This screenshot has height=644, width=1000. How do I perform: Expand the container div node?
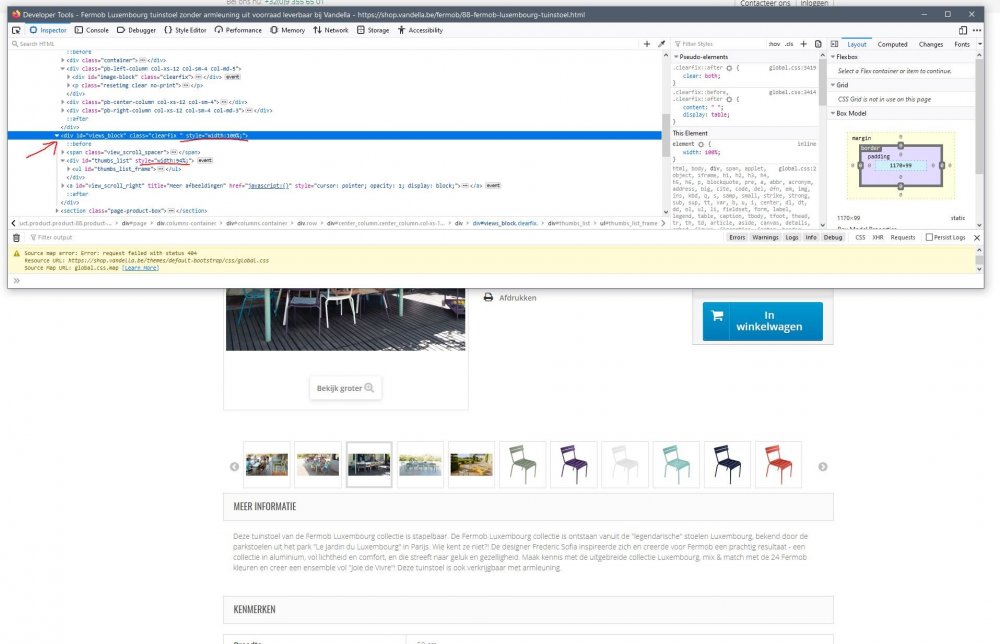click(62, 60)
